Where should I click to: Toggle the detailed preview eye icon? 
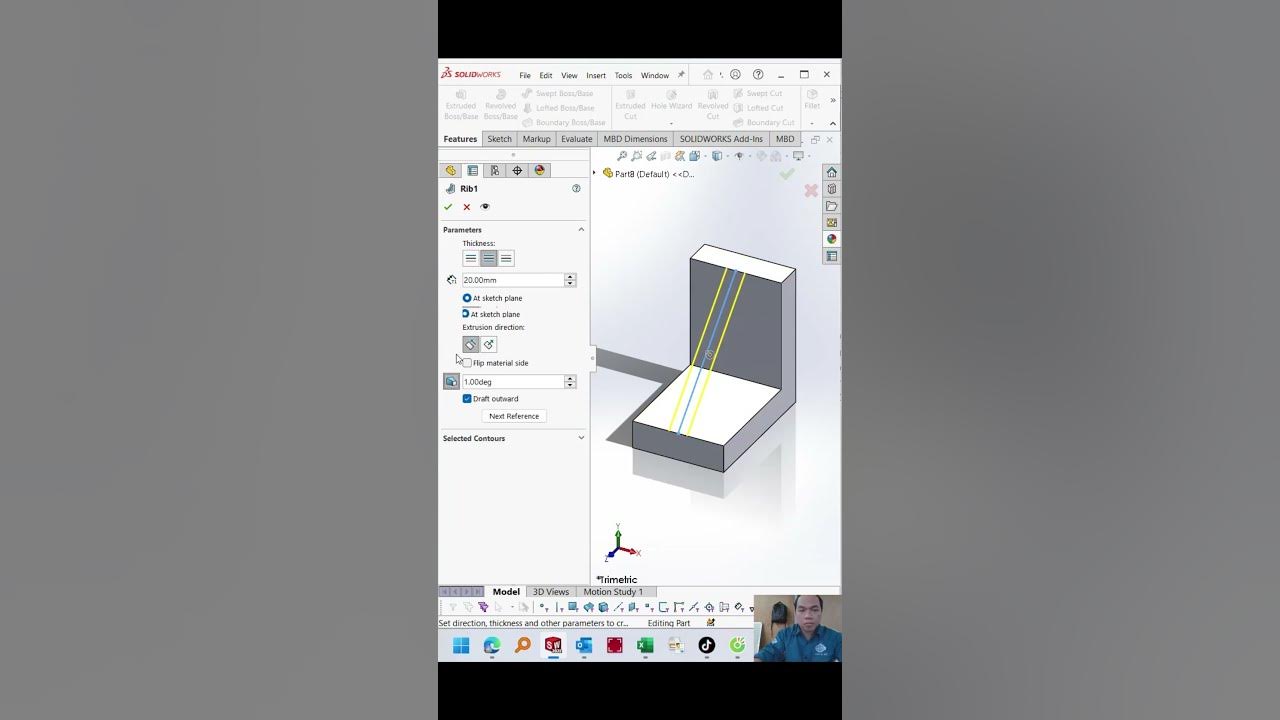485,207
